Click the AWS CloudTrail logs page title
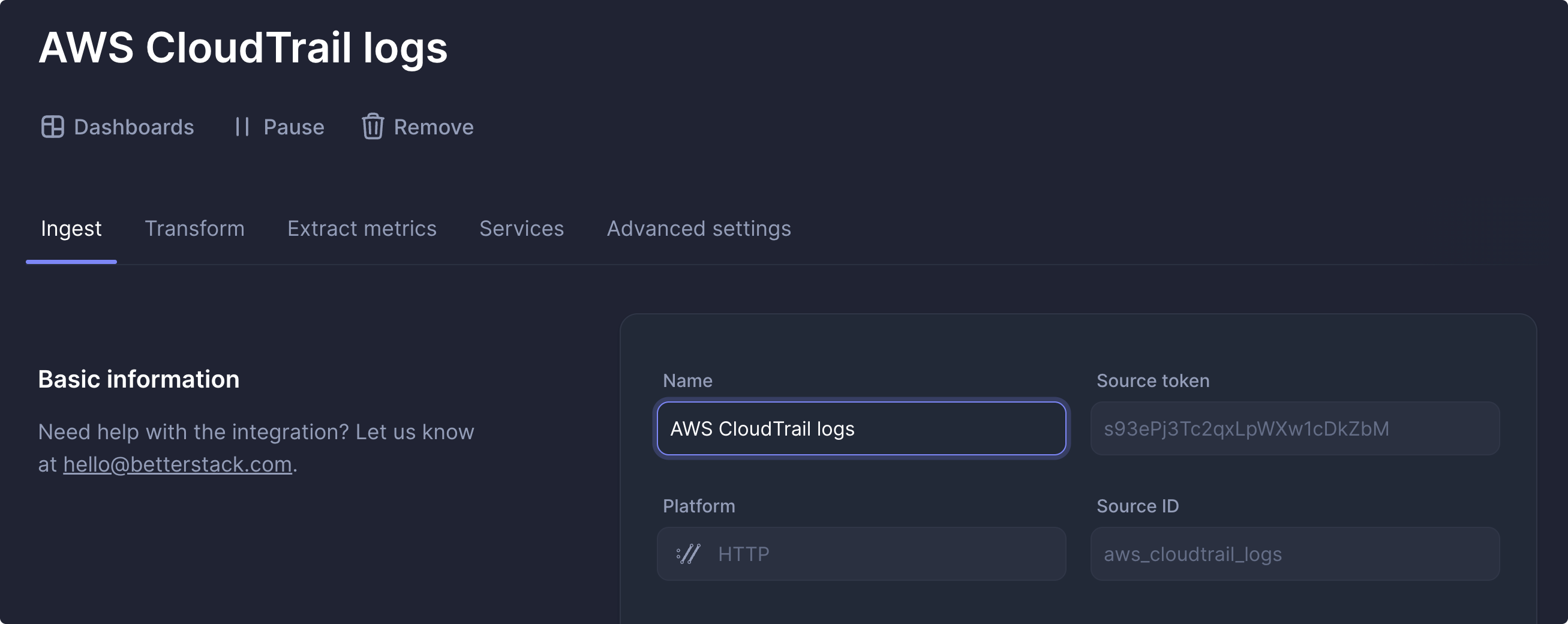1568x624 pixels. [243, 47]
